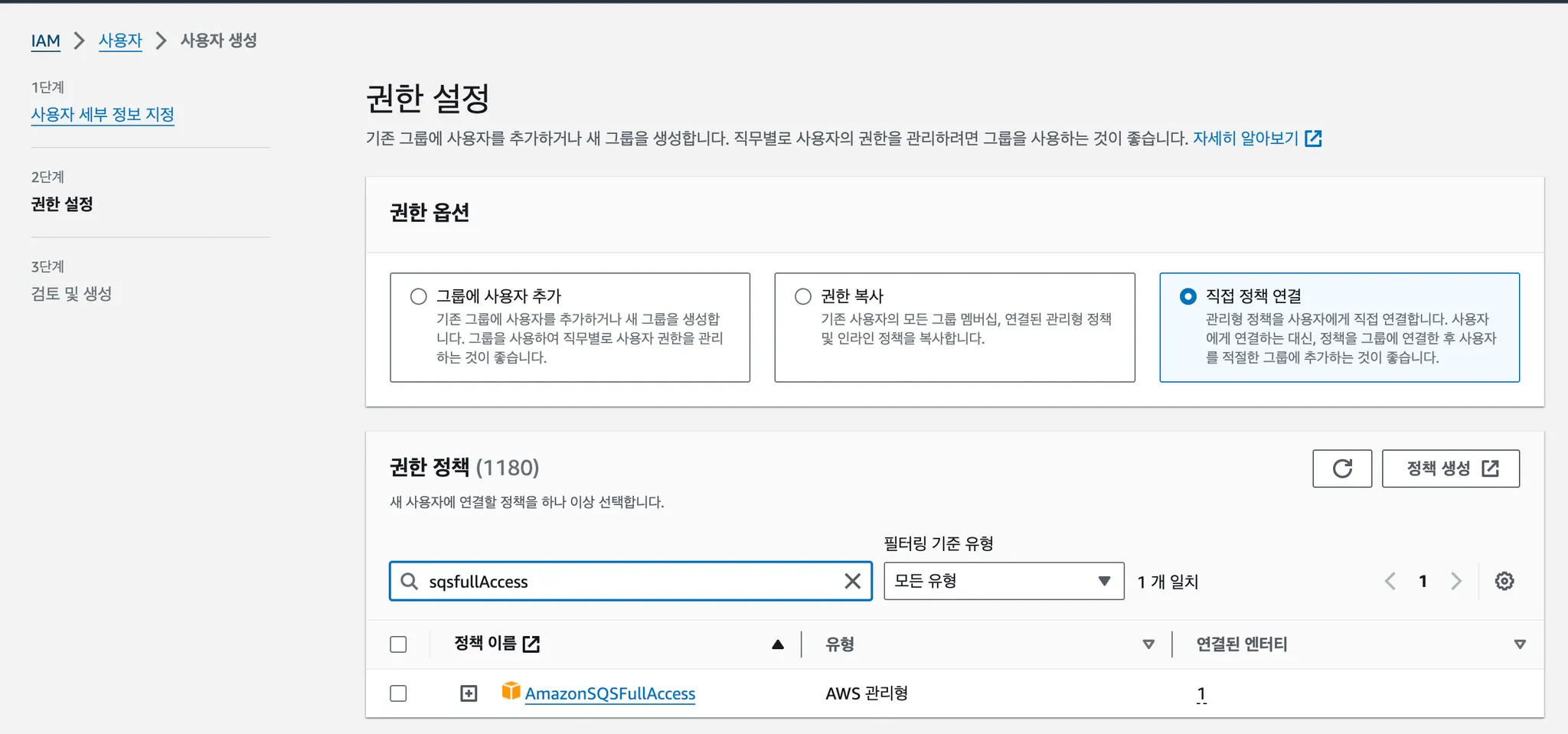Screen dimensions: 1568x734
Task: Click the external link icon beside 정책 이름
Action: 531,644
